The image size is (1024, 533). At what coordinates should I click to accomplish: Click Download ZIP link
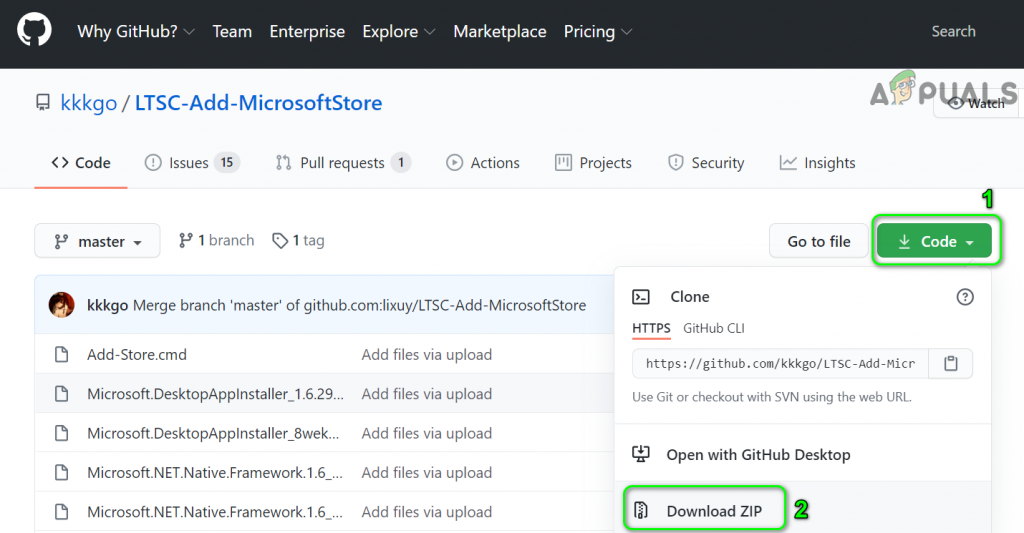pyautogui.click(x=714, y=512)
